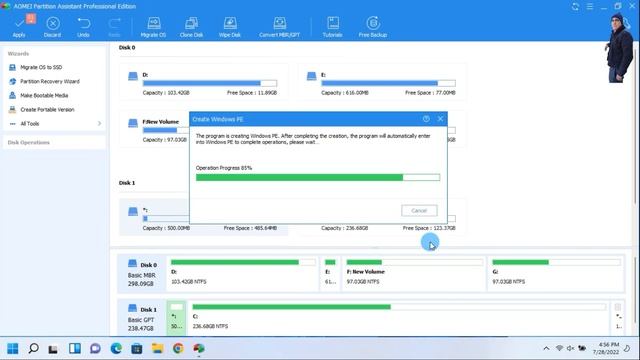Viewport: 640px width, 360px height.
Task: Select the F: New Volume partition card
Action: pos(154,129)
